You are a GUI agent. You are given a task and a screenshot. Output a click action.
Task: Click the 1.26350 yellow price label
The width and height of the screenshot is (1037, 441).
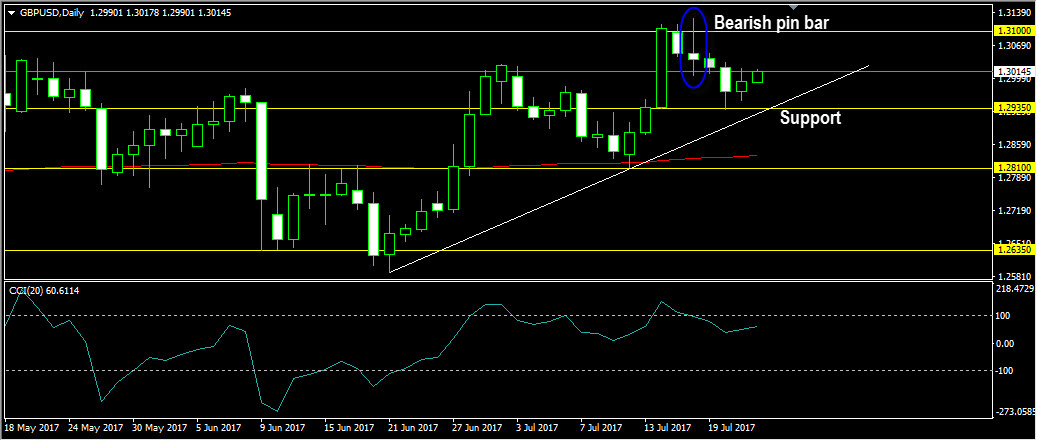click(x=1012, y=251)
